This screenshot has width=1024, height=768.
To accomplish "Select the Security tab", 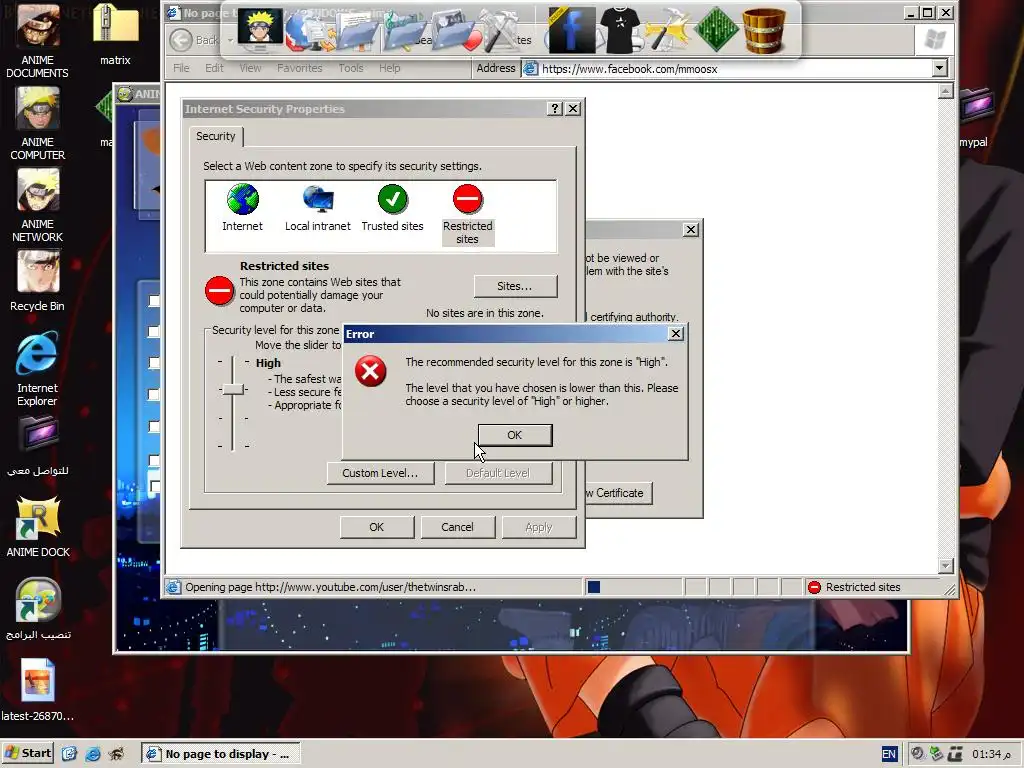I will tap(216, 136).
